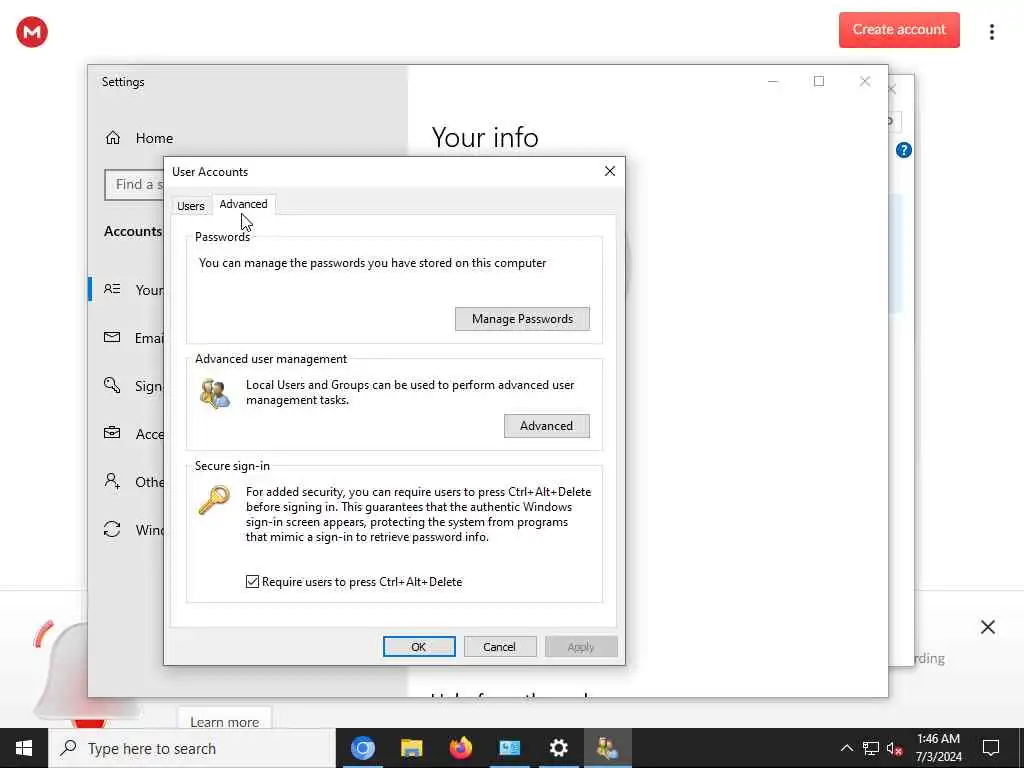Minimize the Settings window
This screenshot has width=1024, height=768.
tap(773, 81)
